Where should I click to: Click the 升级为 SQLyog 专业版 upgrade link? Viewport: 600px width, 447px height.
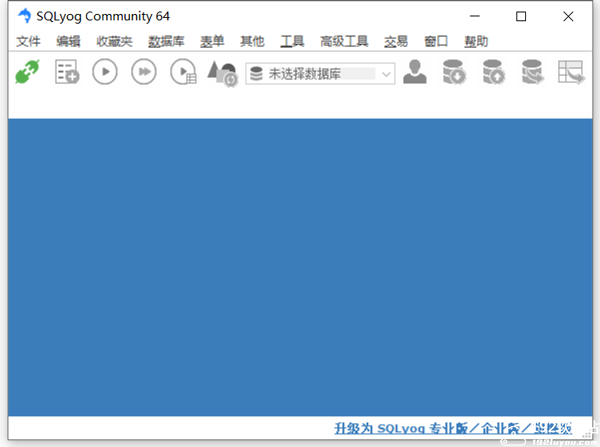click(453, 428)
